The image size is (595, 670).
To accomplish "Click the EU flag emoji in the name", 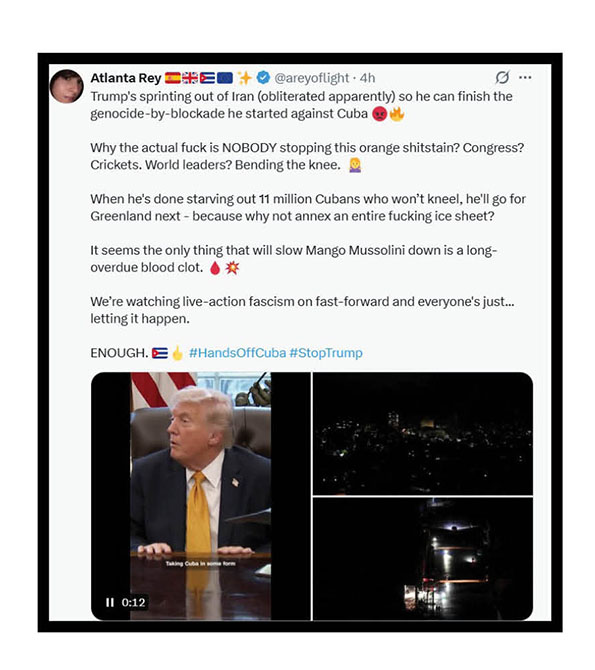I will pos(225,78).
